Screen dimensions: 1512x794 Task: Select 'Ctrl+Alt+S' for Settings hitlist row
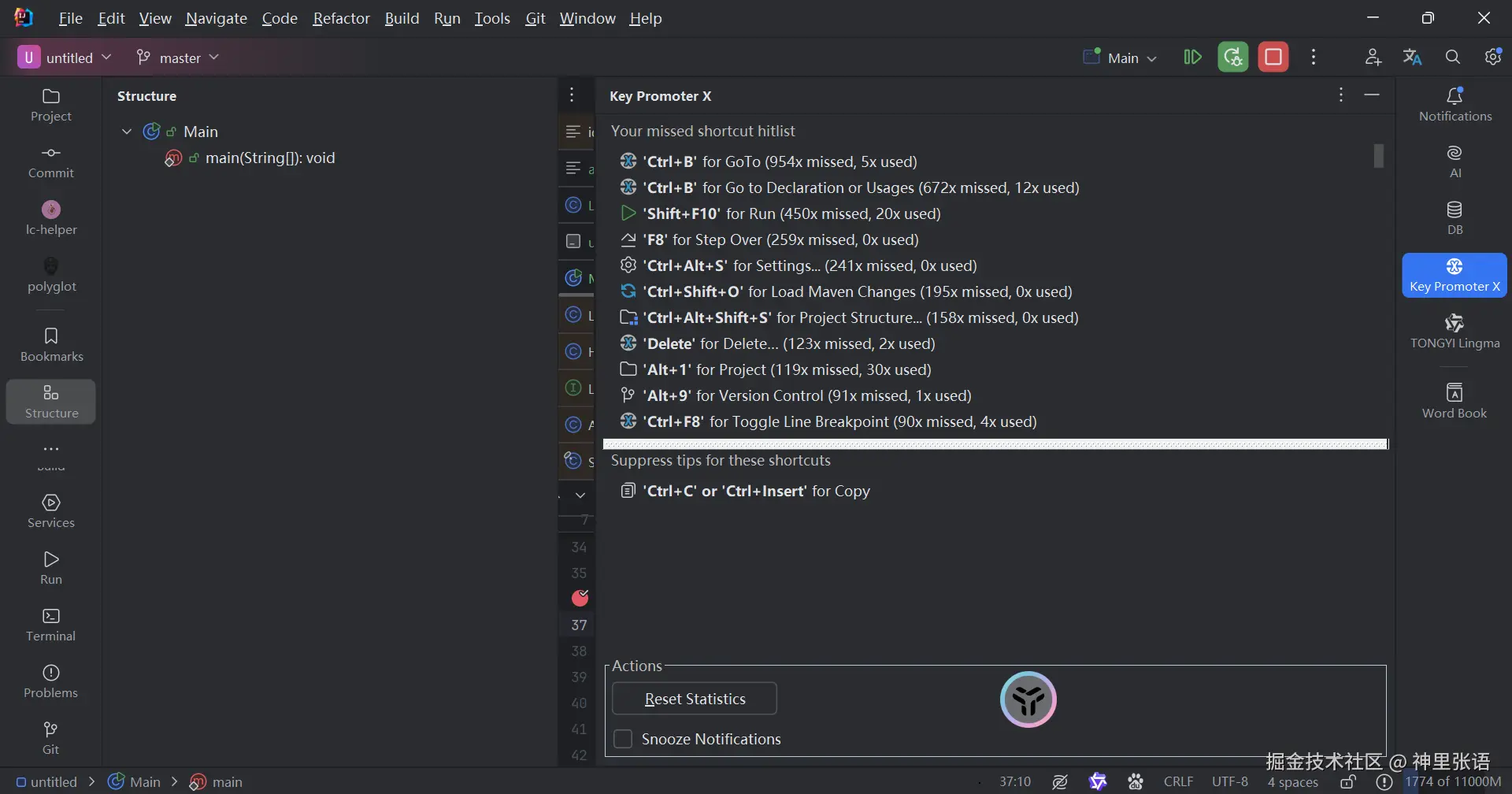(799, 265)
